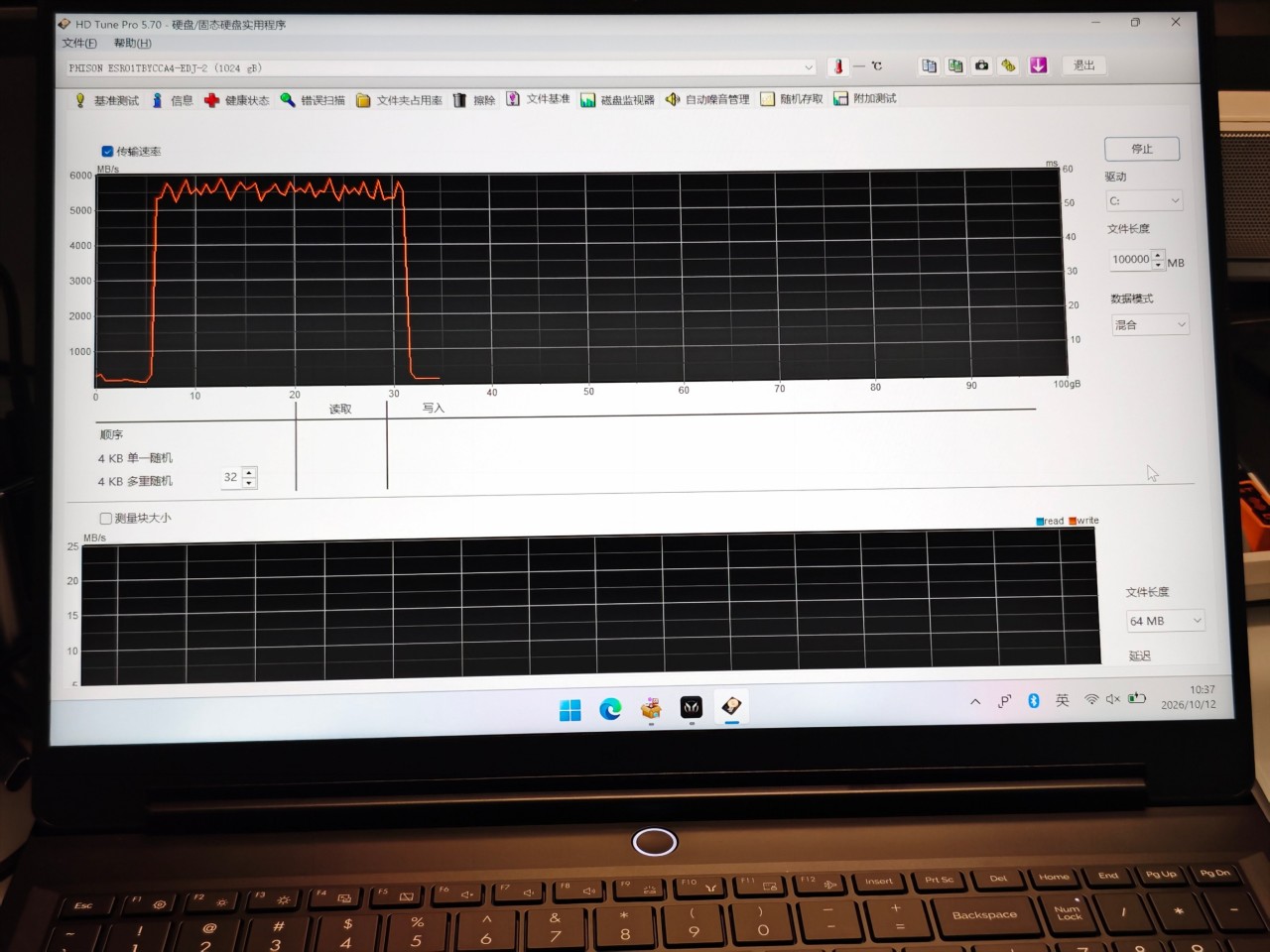This screenshot has width=1270, height=952.
Task: Switch to the 信息 tab
Action: (172, 100)
